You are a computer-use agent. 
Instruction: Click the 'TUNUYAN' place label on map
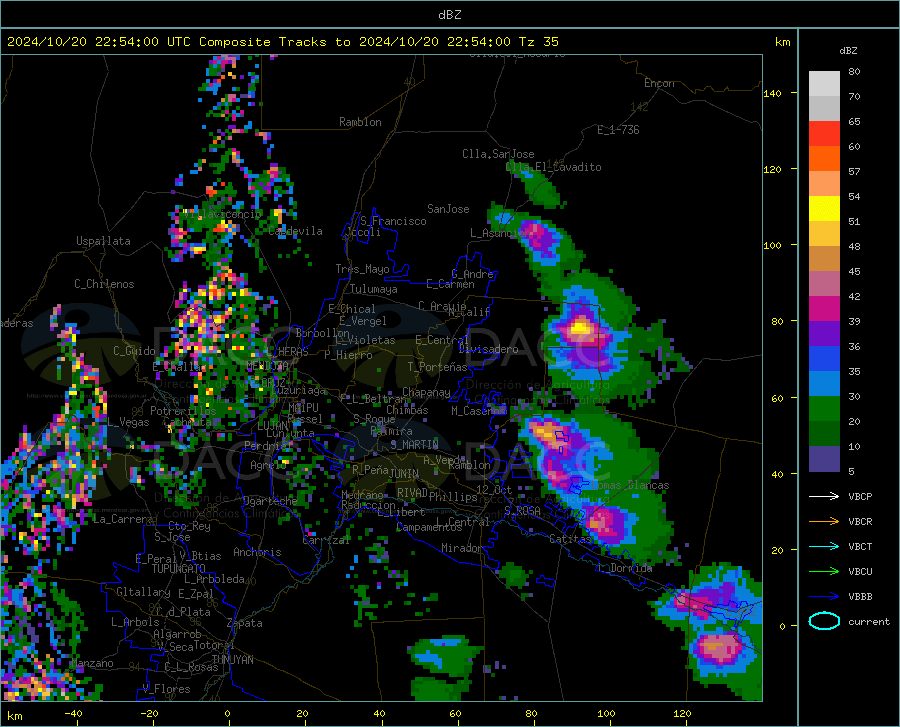(x=232, y=660)
